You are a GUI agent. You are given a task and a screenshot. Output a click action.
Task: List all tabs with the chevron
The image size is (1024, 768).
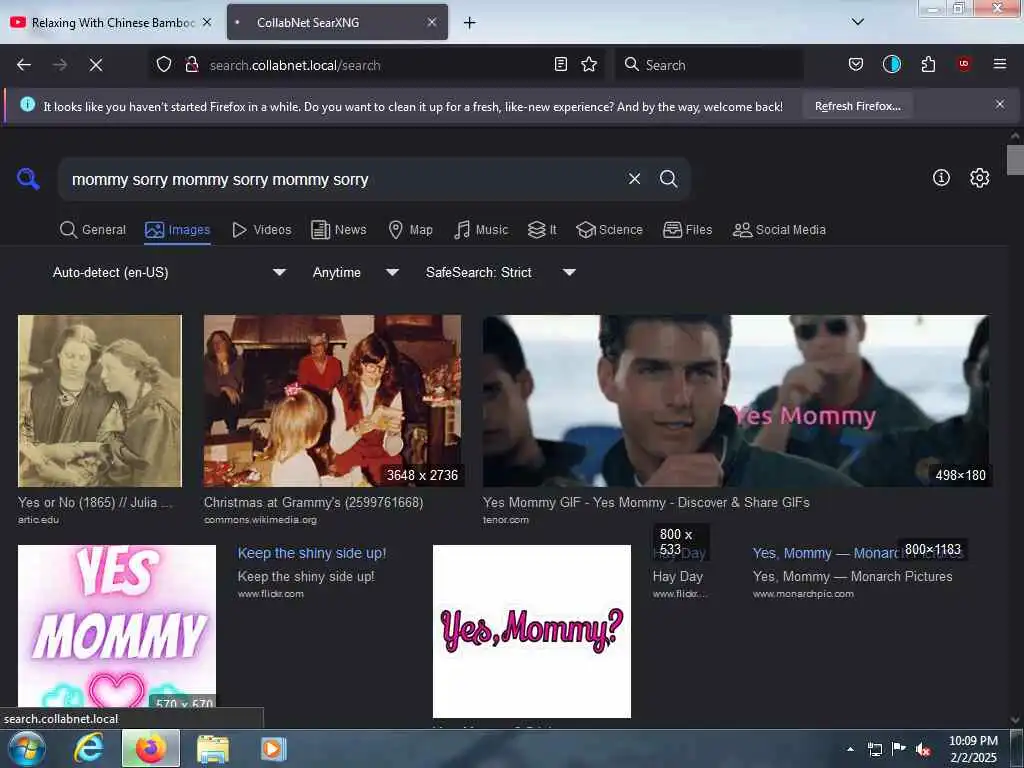point(858,22)
